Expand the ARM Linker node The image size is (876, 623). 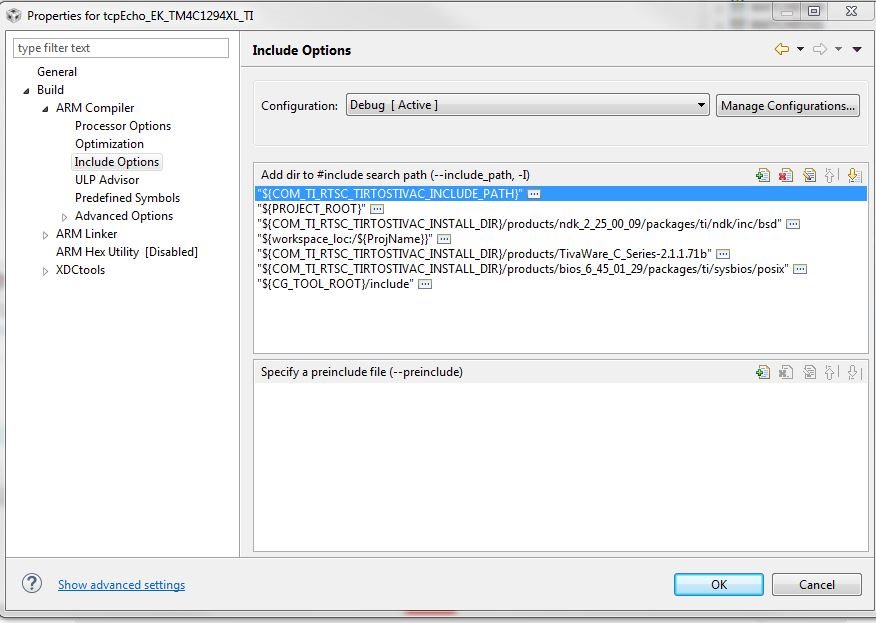tap(45, 235)
